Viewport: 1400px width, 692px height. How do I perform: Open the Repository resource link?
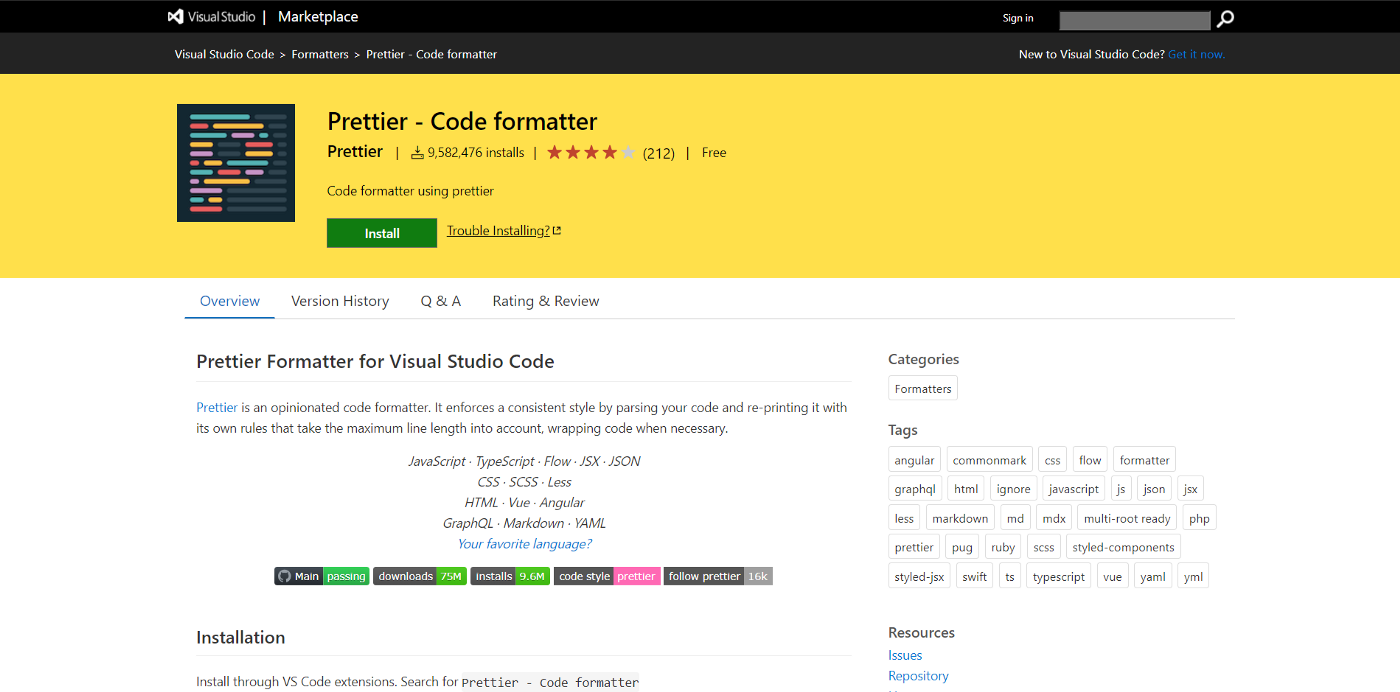(918, 676)
